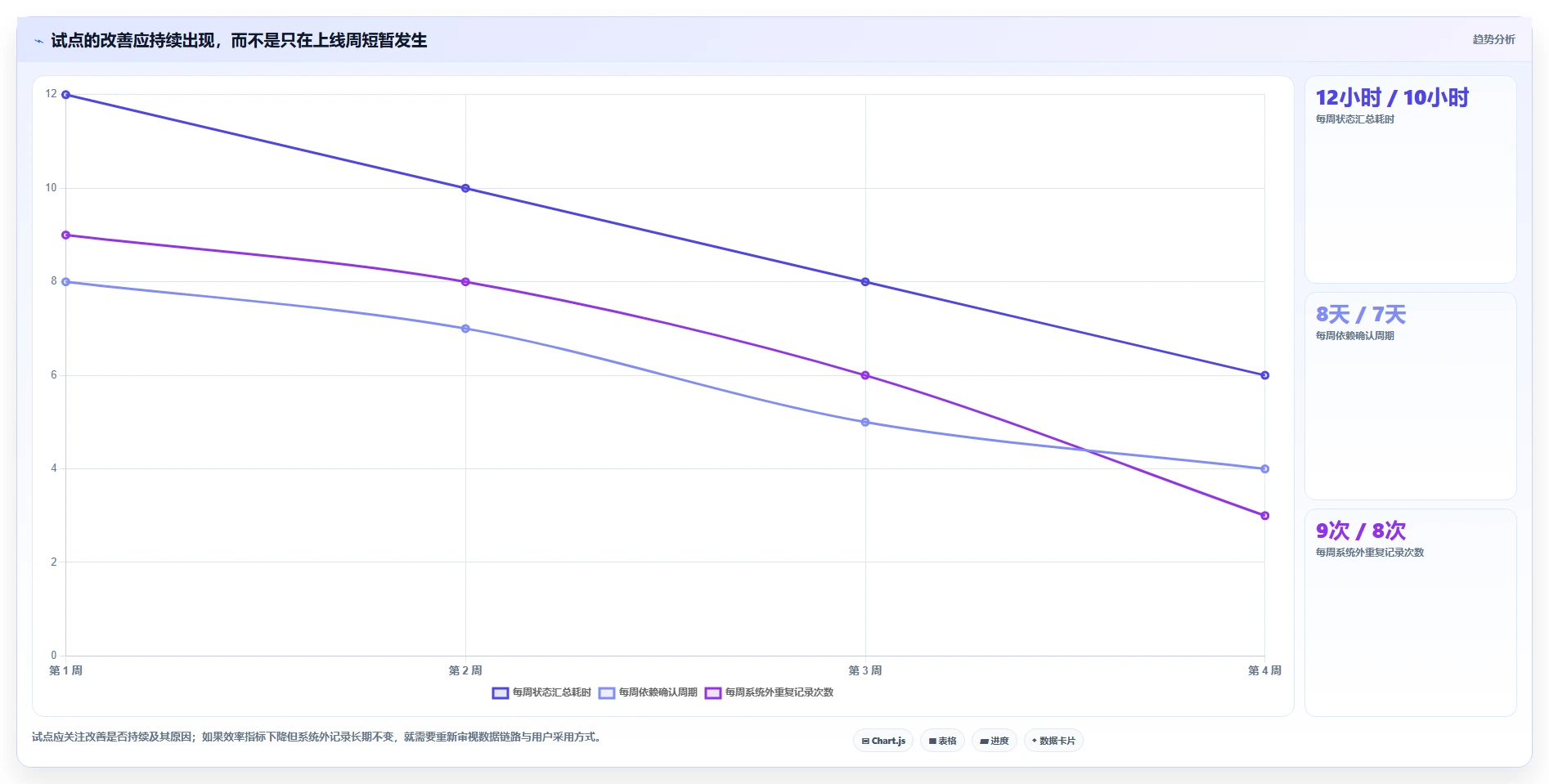The image size is (1549, 784).
Task: Click the 数据卡片 pill button
Action: coord(1053,741)
